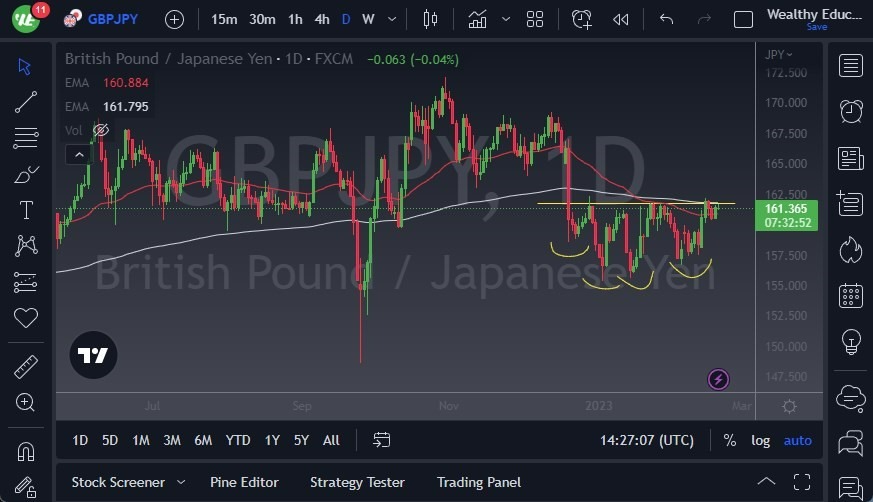Save the chart layout
Screen dimensions: 873x502
pyautogui.click(x=817, y=27)
